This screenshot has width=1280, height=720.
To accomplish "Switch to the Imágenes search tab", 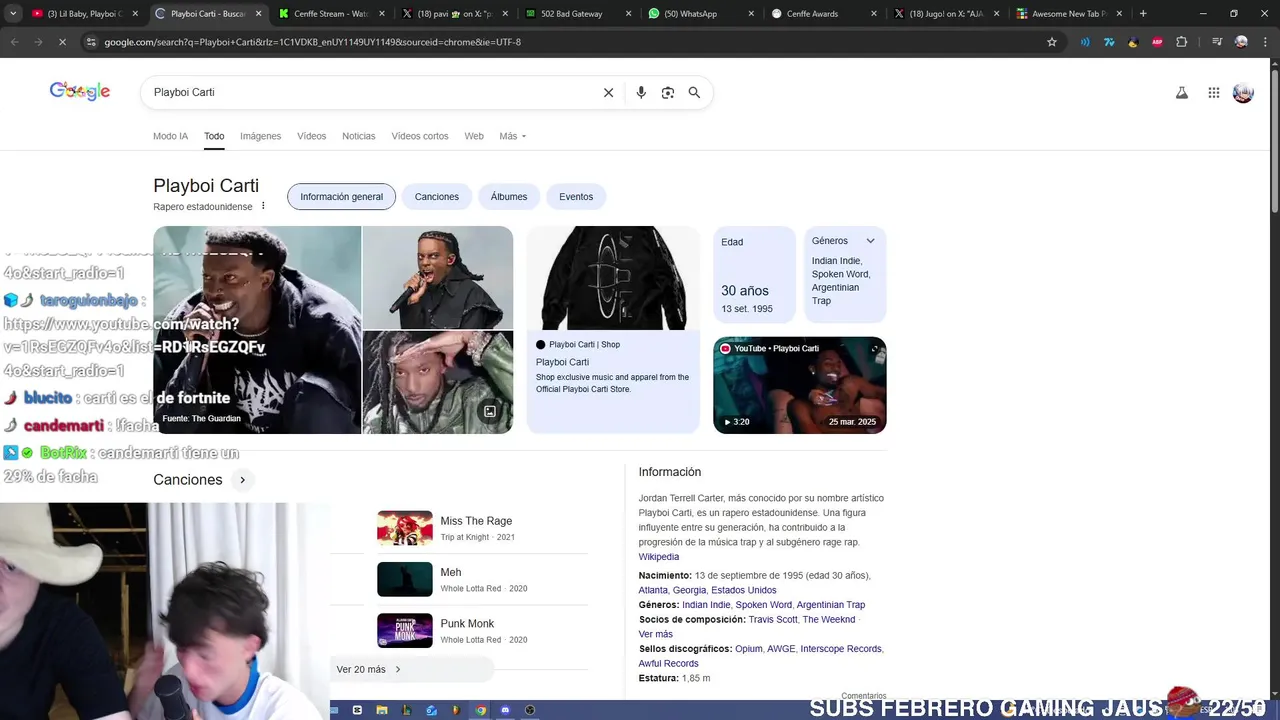I will (260, 136).
